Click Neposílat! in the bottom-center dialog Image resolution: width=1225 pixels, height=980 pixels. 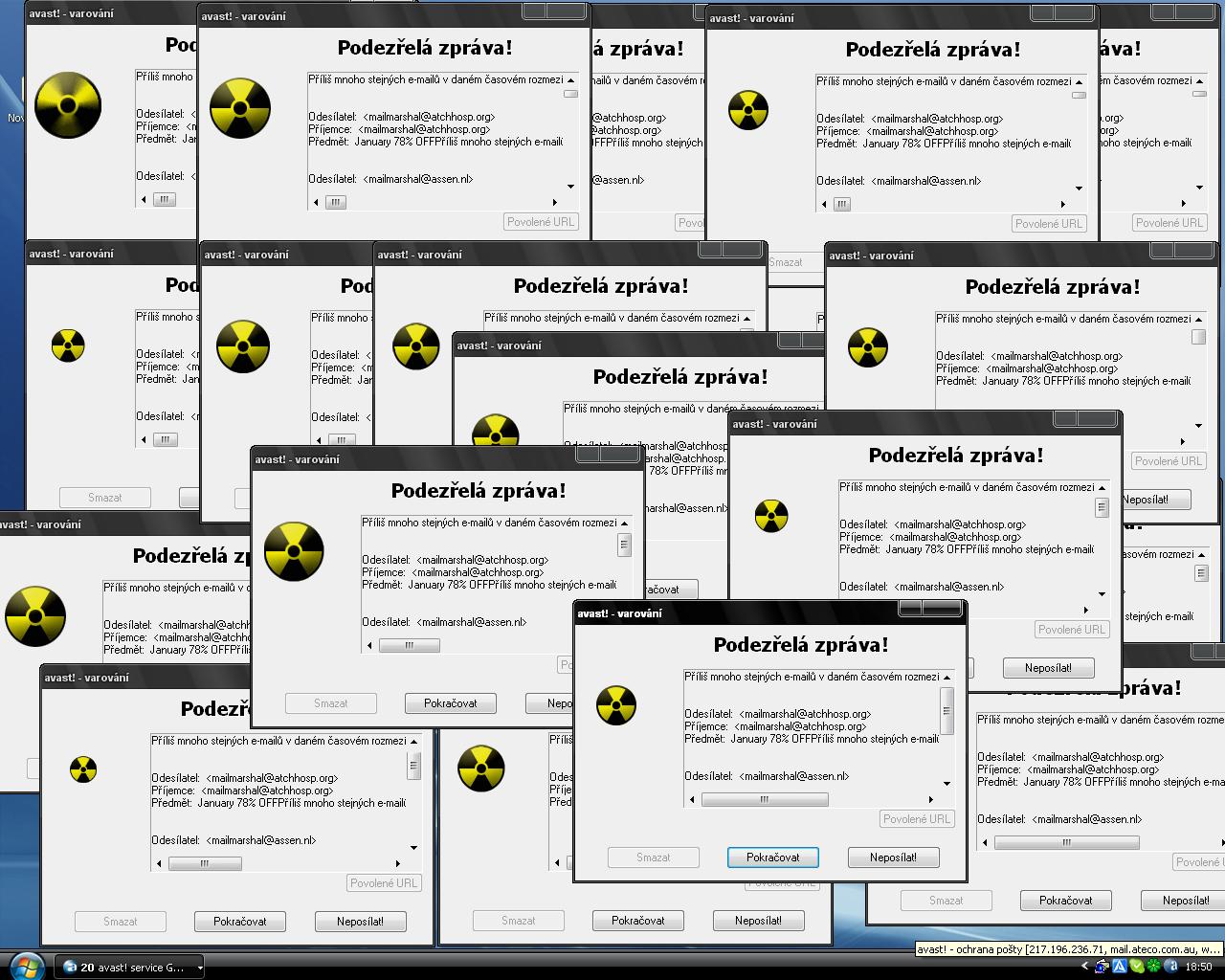pos(759,921)
